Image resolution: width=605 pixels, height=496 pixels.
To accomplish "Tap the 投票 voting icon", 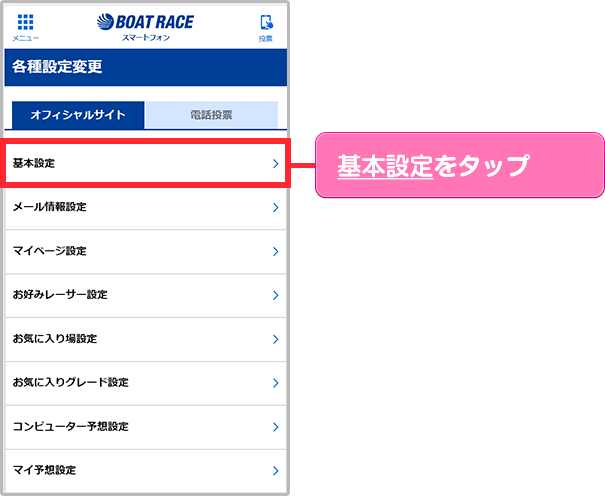I will (265, 27).
